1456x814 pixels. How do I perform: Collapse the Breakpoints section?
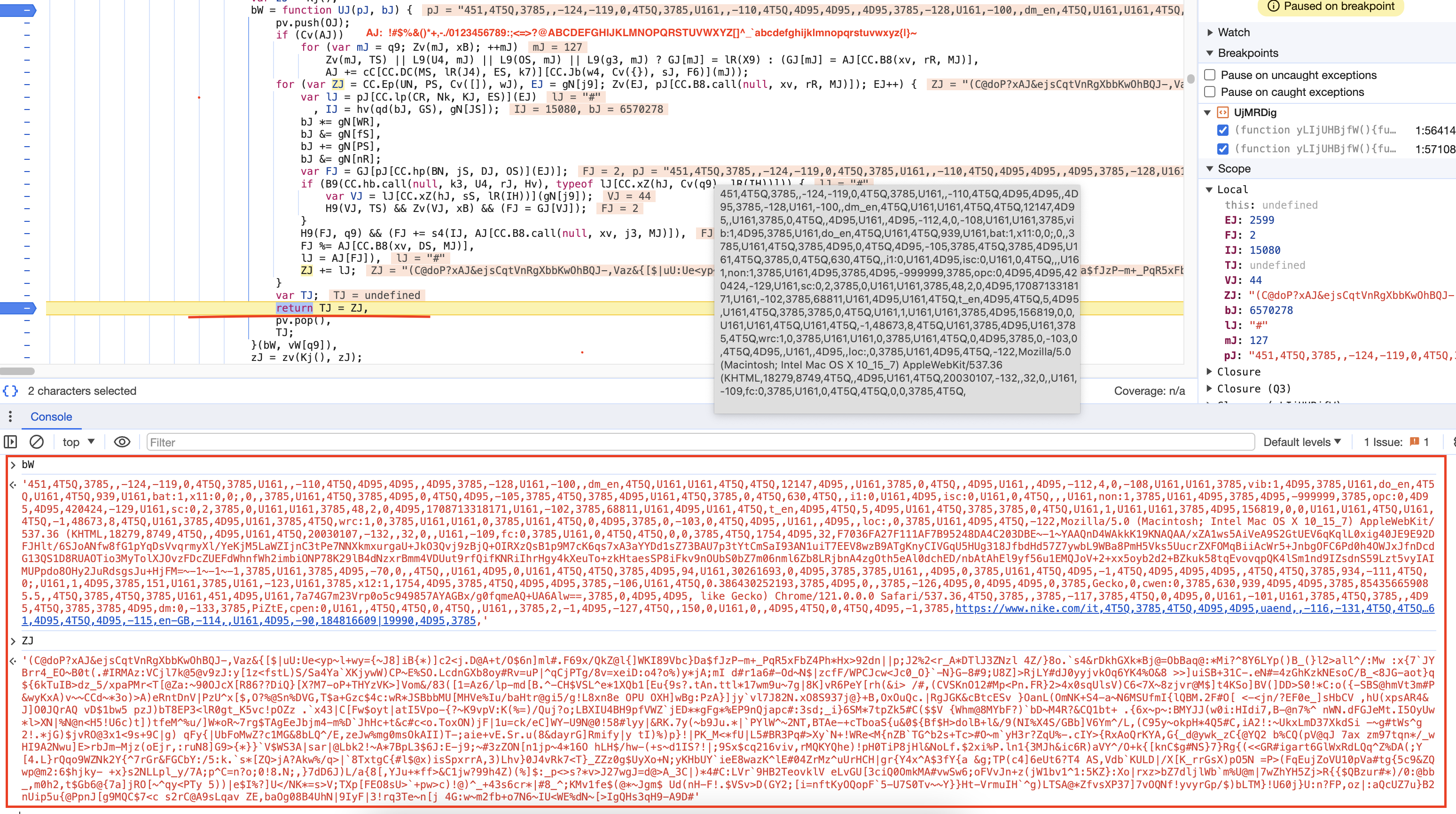pyautogui.click(x=1210, y=53)
